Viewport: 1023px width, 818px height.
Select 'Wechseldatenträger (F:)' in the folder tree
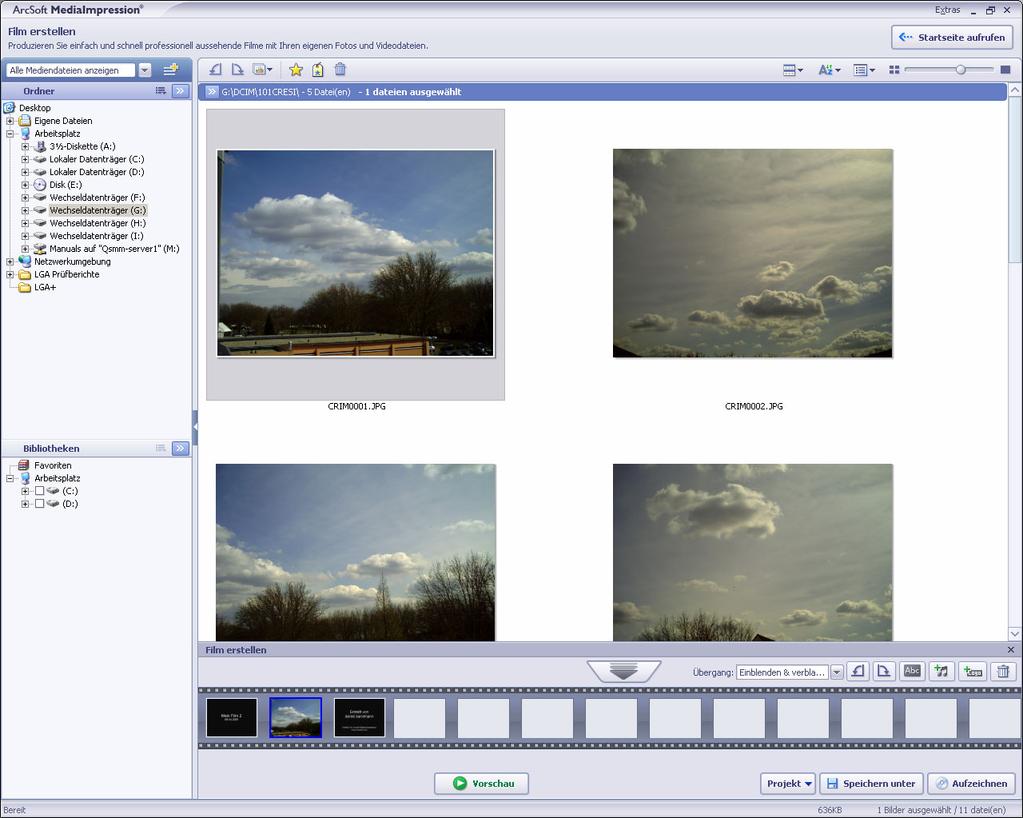97,198
